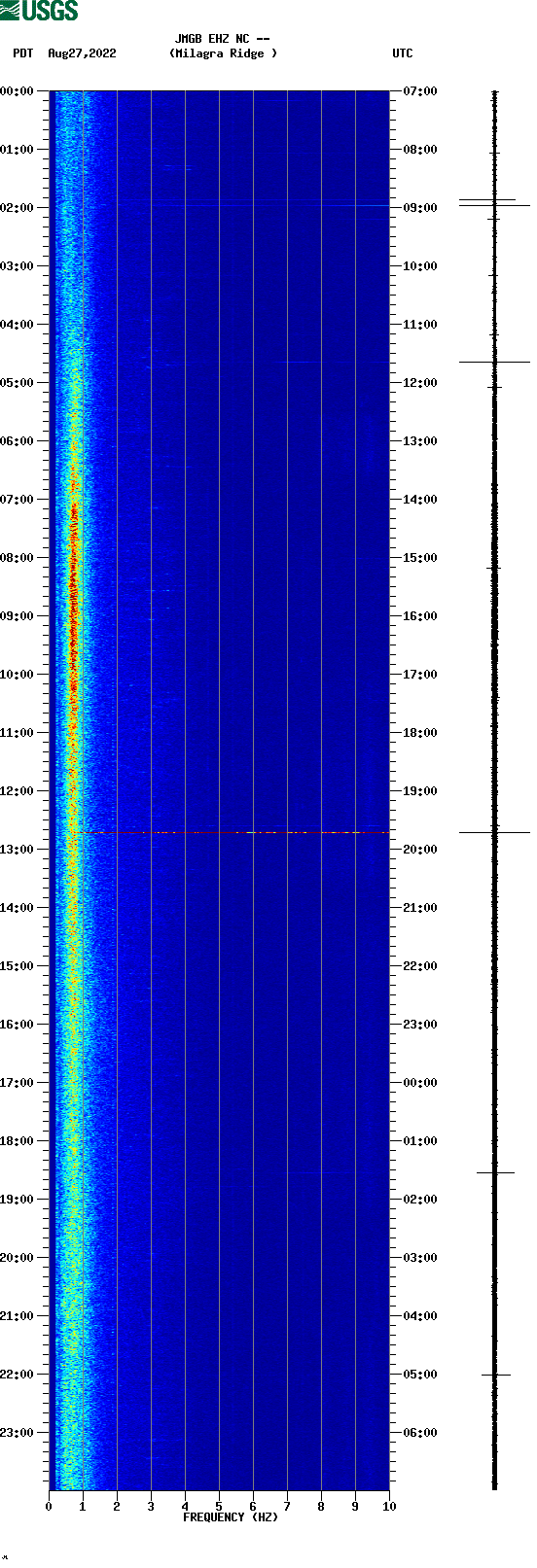Viewport: 537px width, 1568px height.
Task: Click the 20:00 UTC time label
Action: click(420, 850)
